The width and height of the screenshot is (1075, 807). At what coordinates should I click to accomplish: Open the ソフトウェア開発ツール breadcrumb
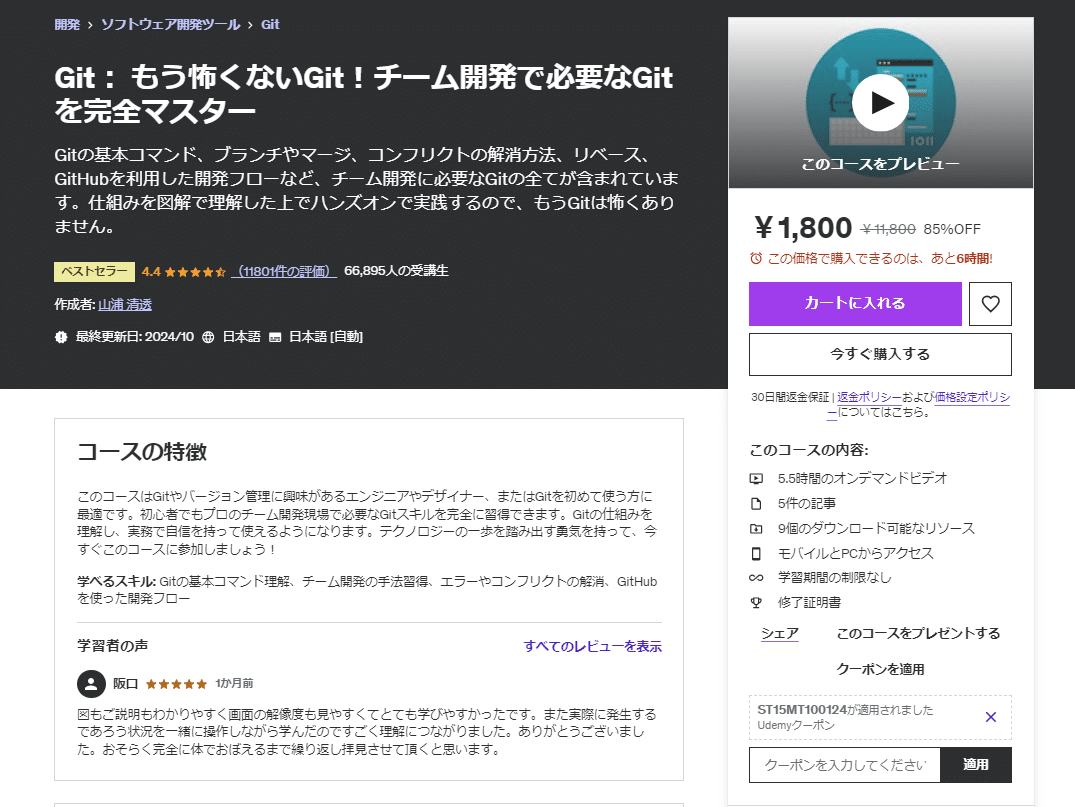coord(171,25)
